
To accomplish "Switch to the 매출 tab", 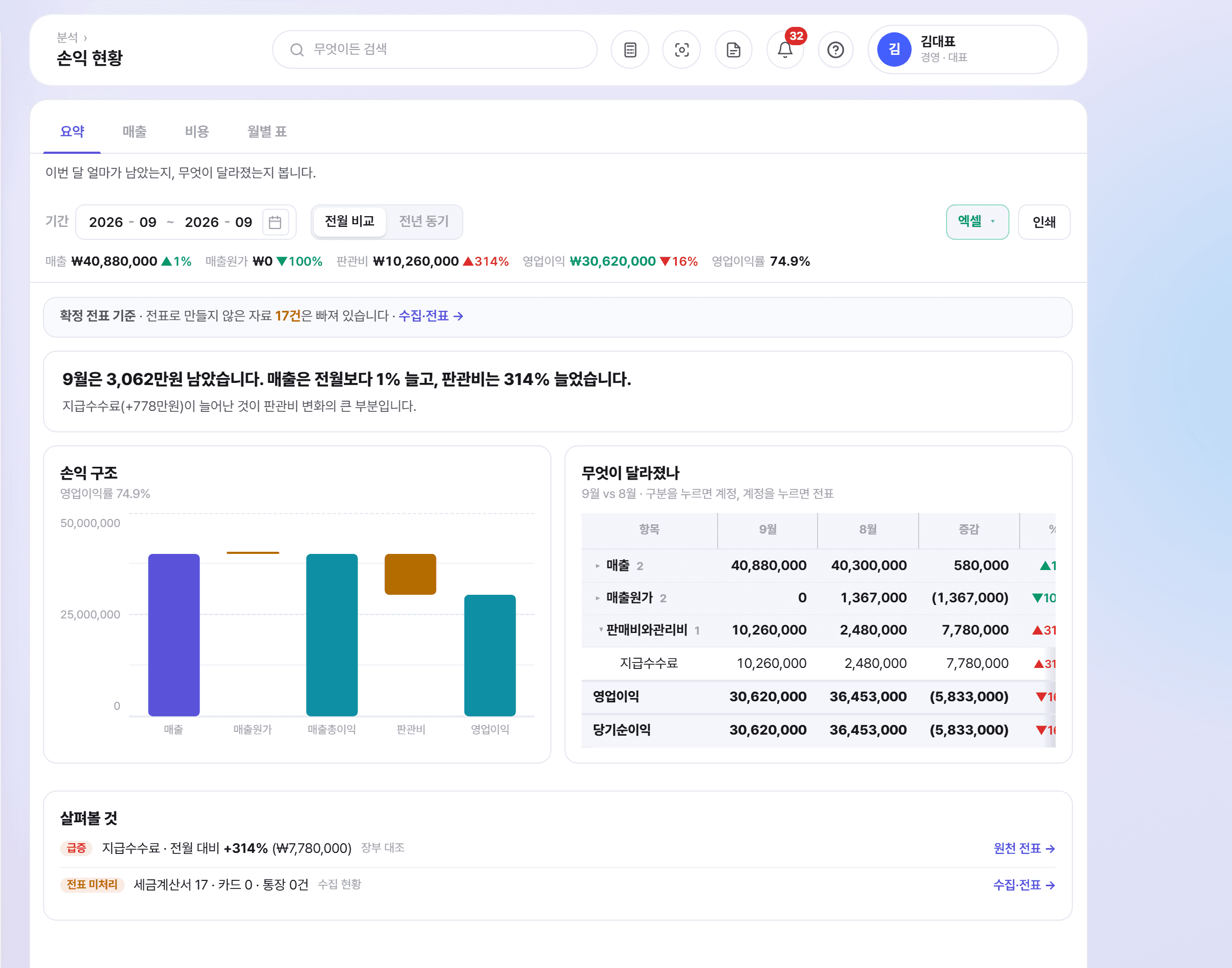I will pyautogui.click(x=134, y=131).
